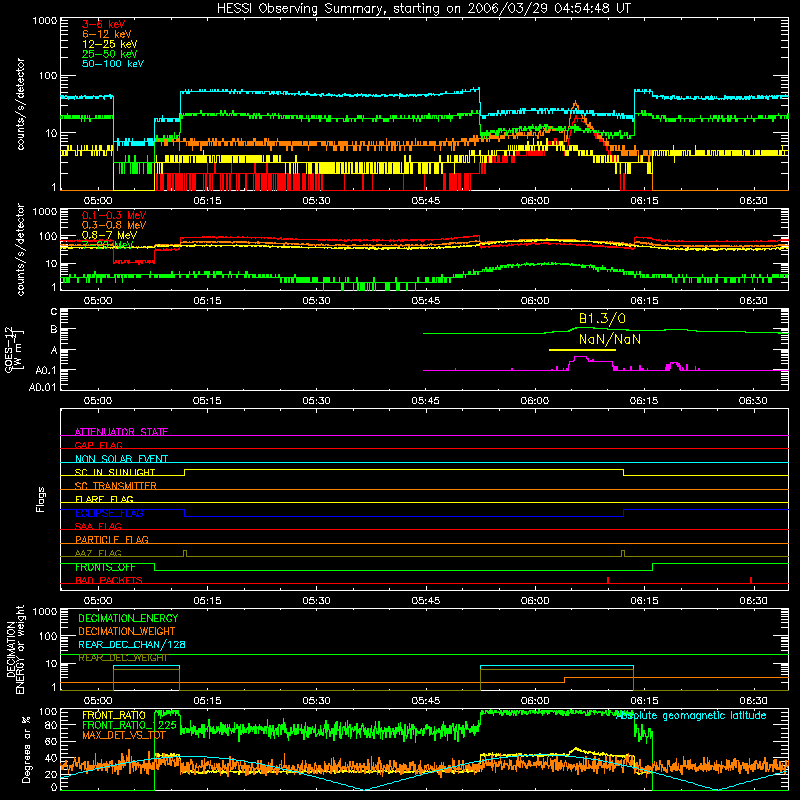Click the 06:00 tick label under GOES panel
Image resolution: width=800 pixels, height=800 pixels.
535,400
